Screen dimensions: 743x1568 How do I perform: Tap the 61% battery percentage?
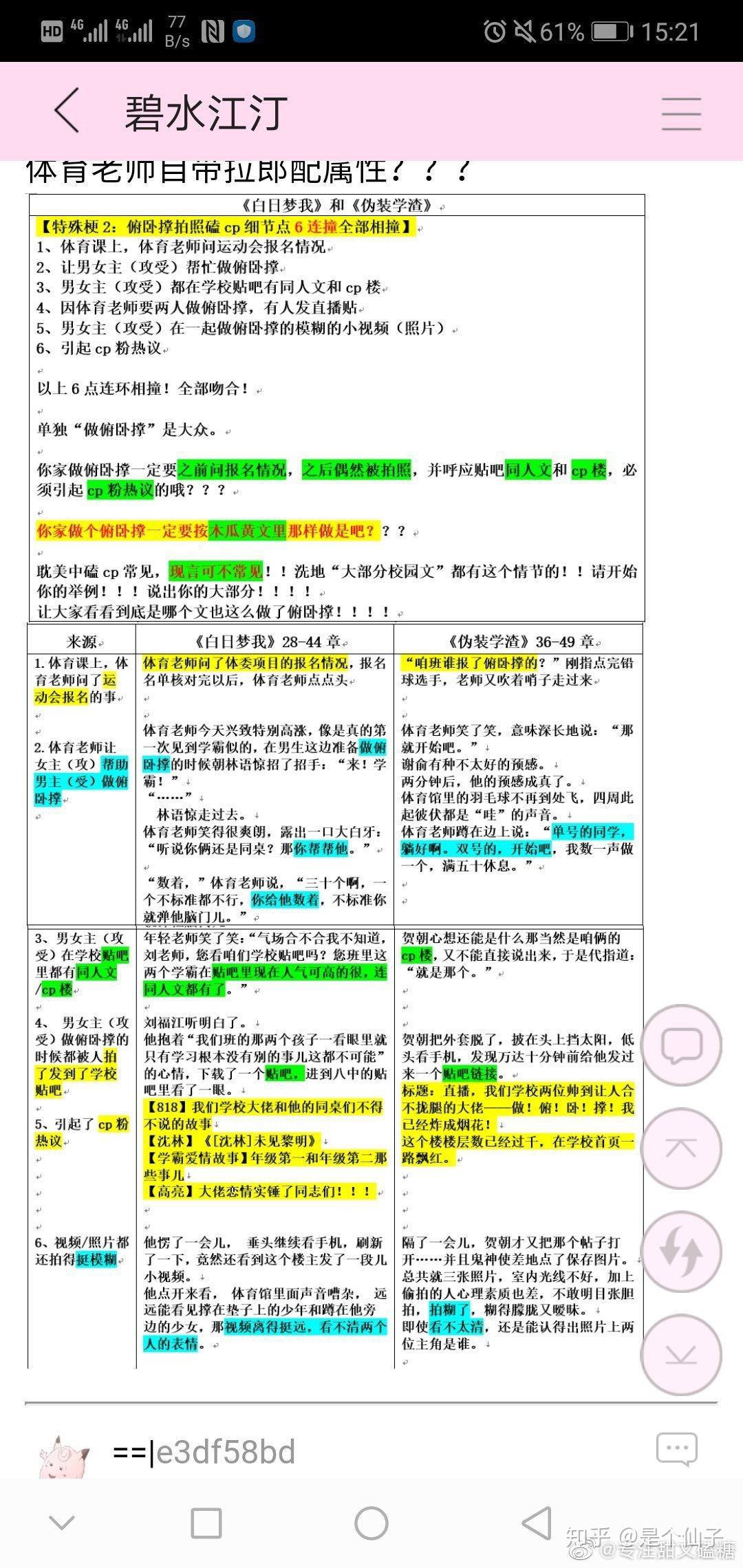coord(563,32)
